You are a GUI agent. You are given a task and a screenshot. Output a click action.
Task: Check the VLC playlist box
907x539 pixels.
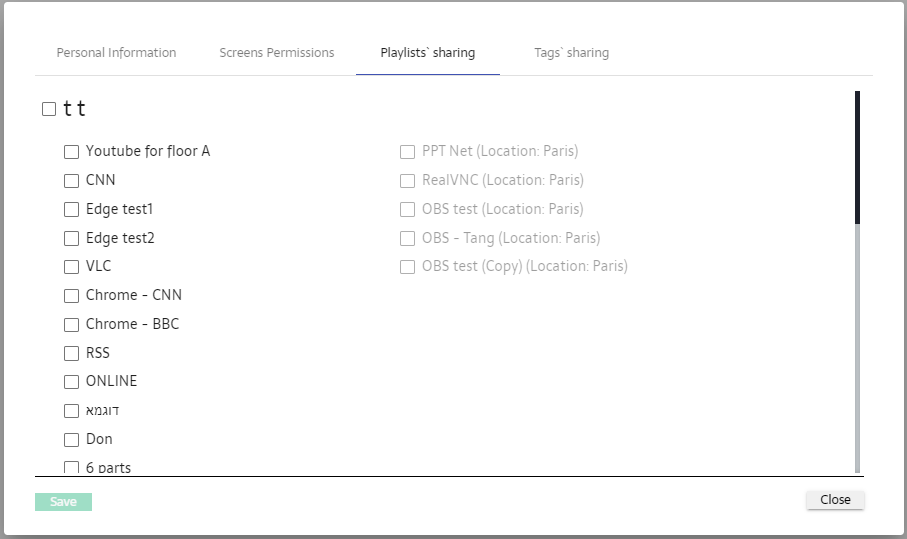pyautogui.click(x=71, y=267)
